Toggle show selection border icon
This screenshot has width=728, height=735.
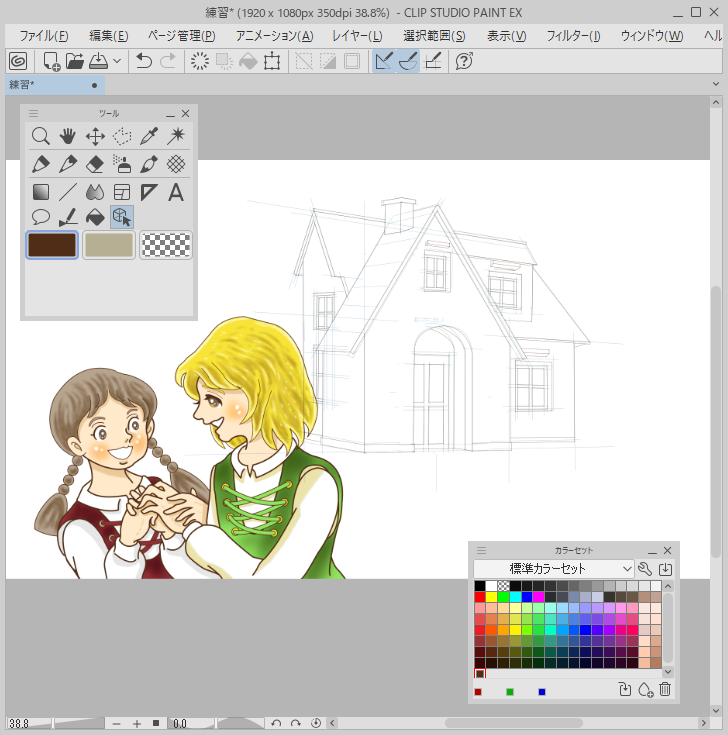[x=352, y=61]
